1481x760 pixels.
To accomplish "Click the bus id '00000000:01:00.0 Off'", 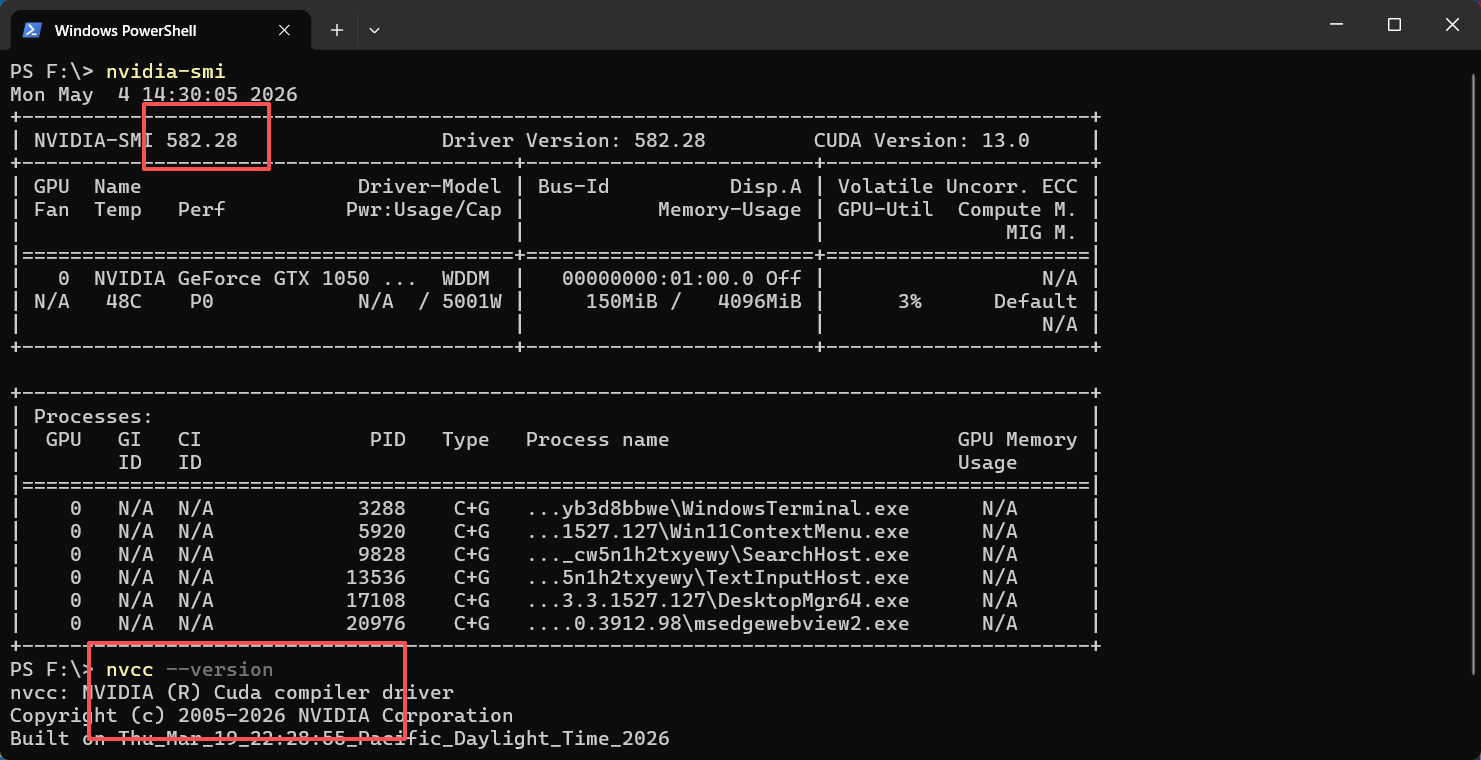I will [682, 278].
